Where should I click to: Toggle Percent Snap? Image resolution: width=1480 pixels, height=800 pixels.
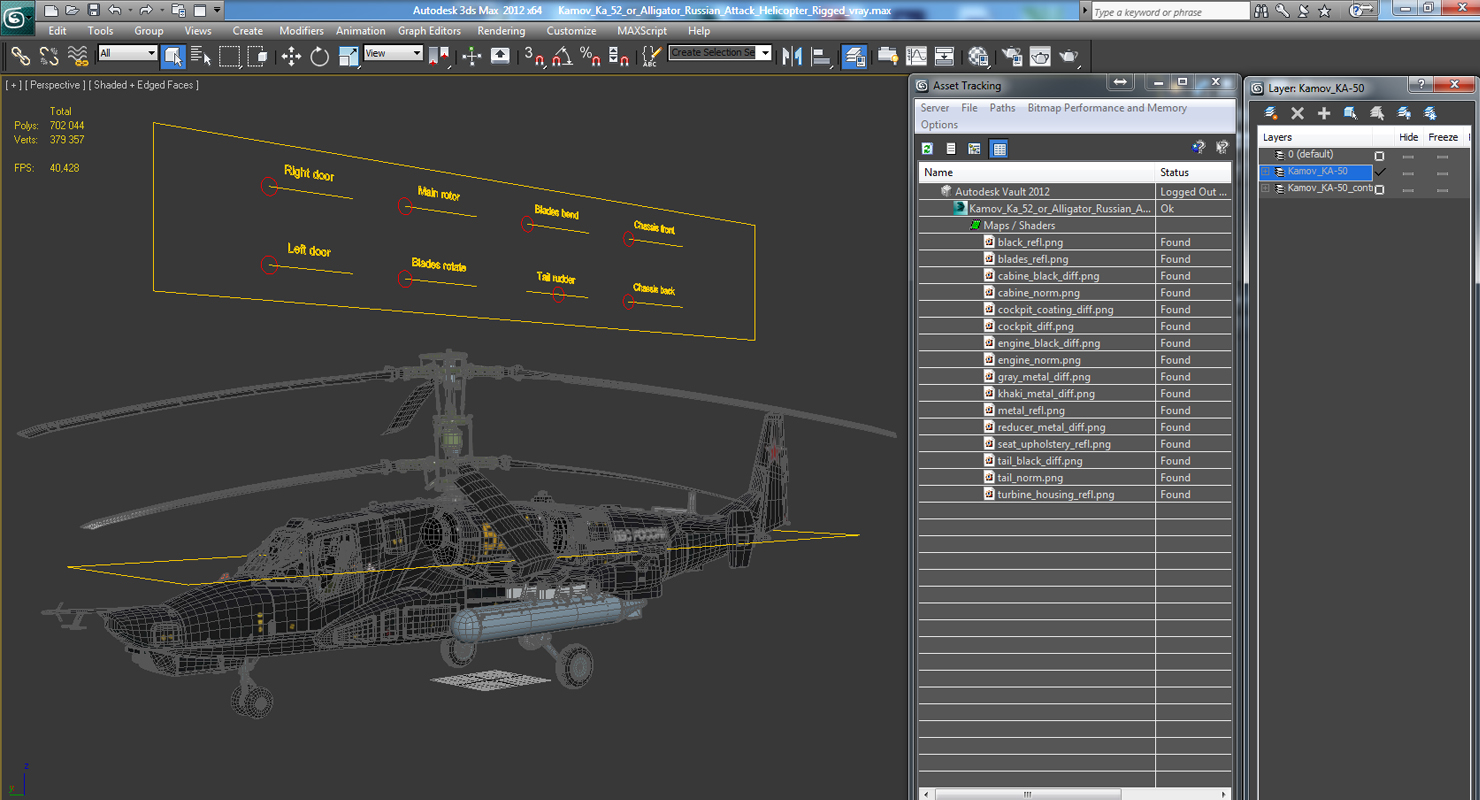[590, 56]
